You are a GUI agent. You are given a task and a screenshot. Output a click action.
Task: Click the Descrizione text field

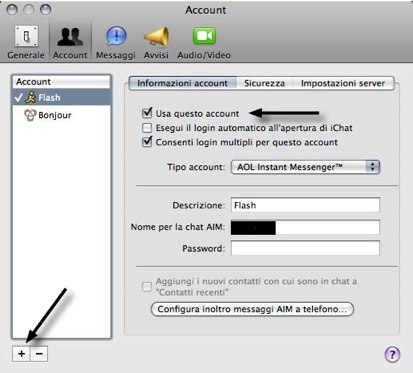coord(305,205)
